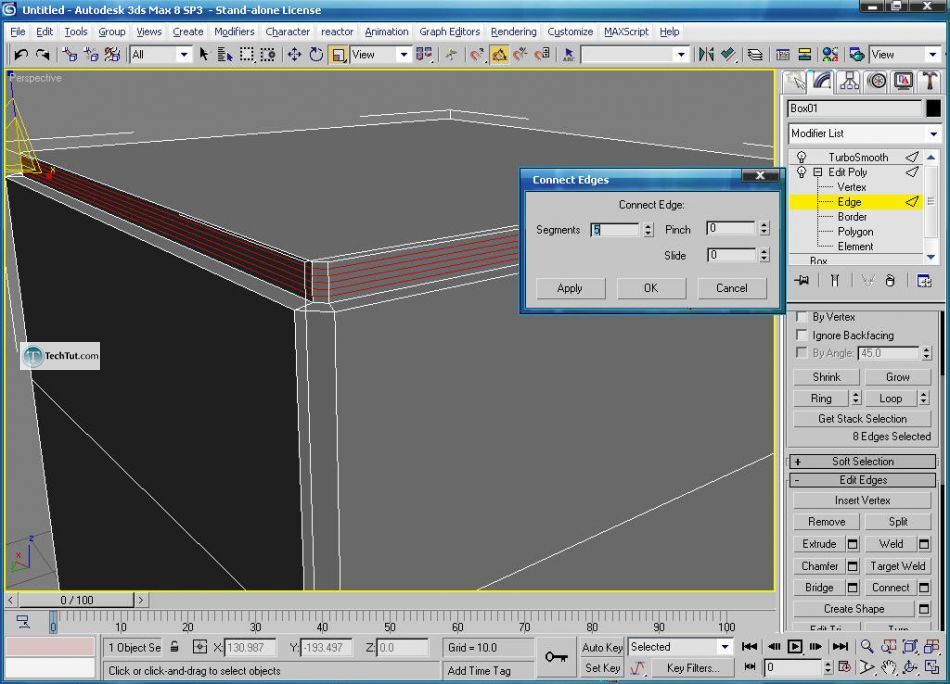
Task: Select the Select Object arrow tool
Action: click(204, 55)
